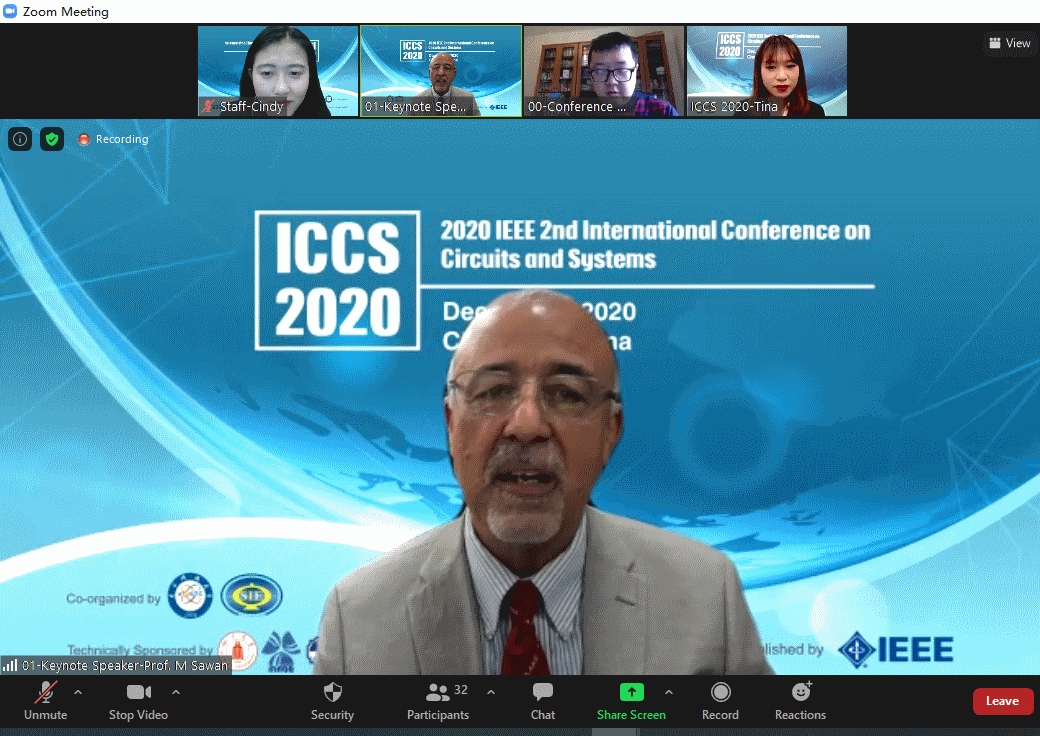Click the muted microphone icon on Staff-Cindy

pos(209,106)
